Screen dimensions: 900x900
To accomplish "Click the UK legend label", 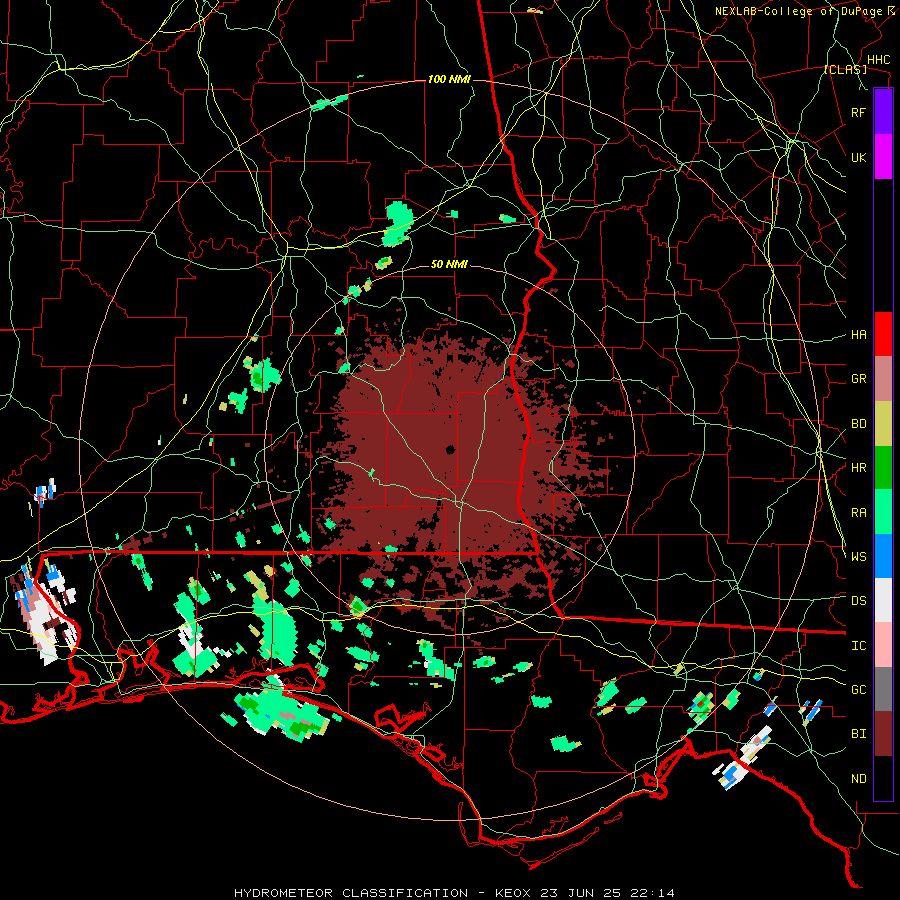I will point(858,157).
